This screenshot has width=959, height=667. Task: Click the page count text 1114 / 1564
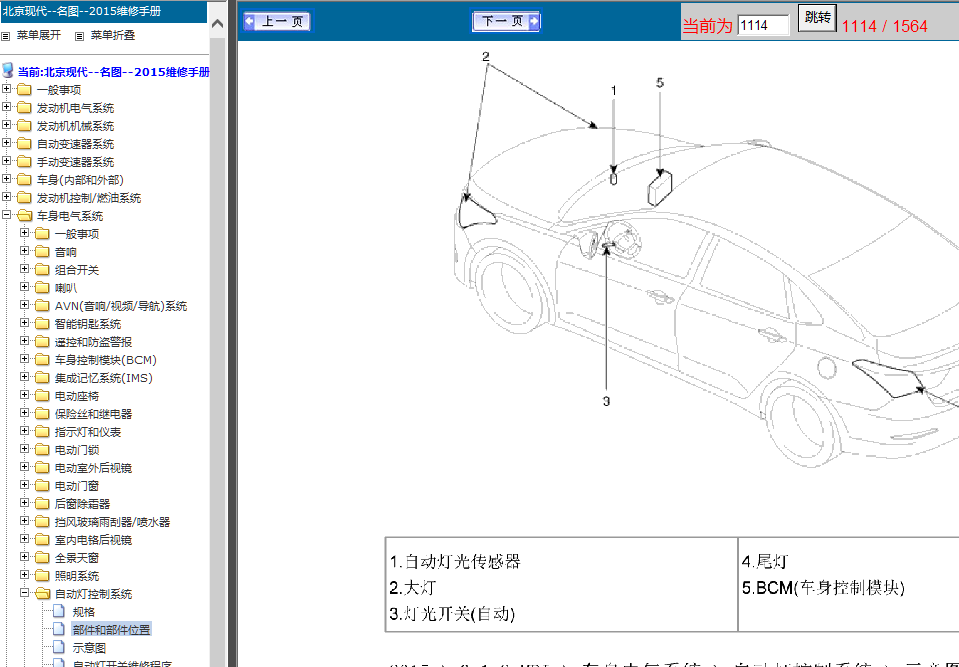(884, 26)
